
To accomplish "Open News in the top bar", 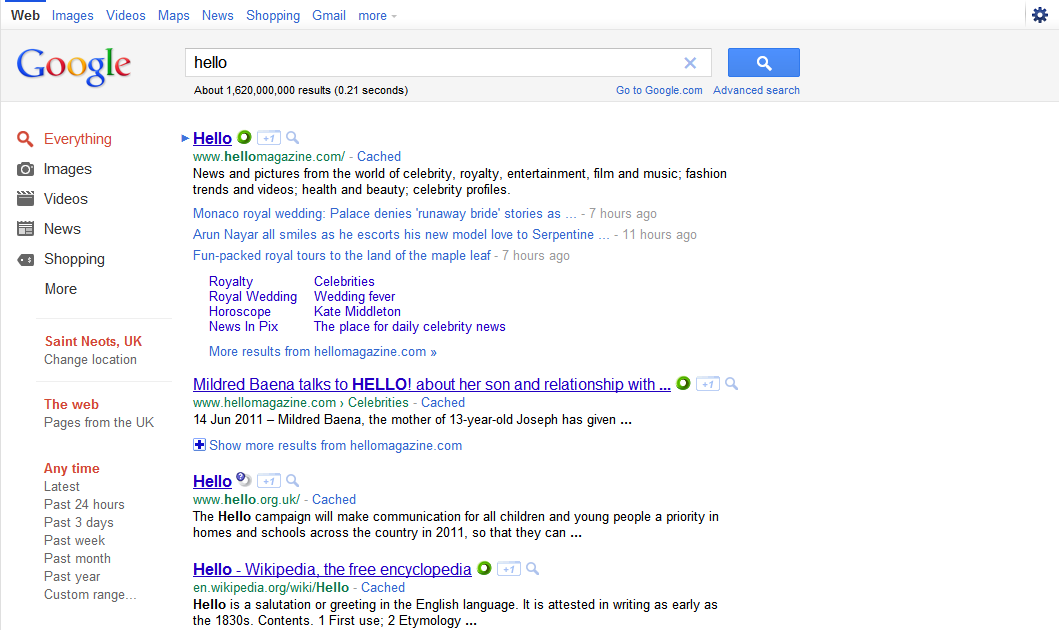I will tap(218, 16).
